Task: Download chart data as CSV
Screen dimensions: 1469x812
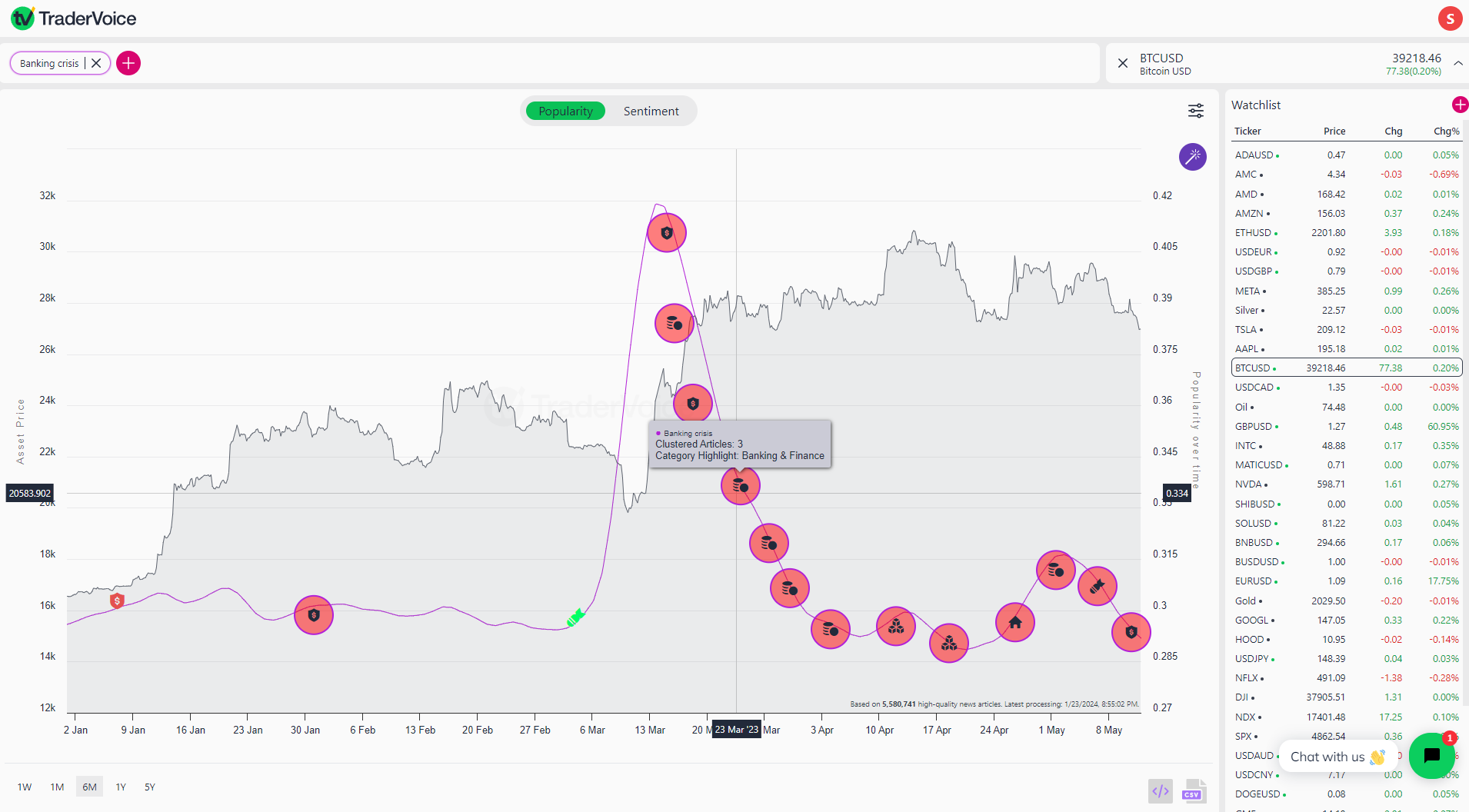Action: (x=1194, y=790)
